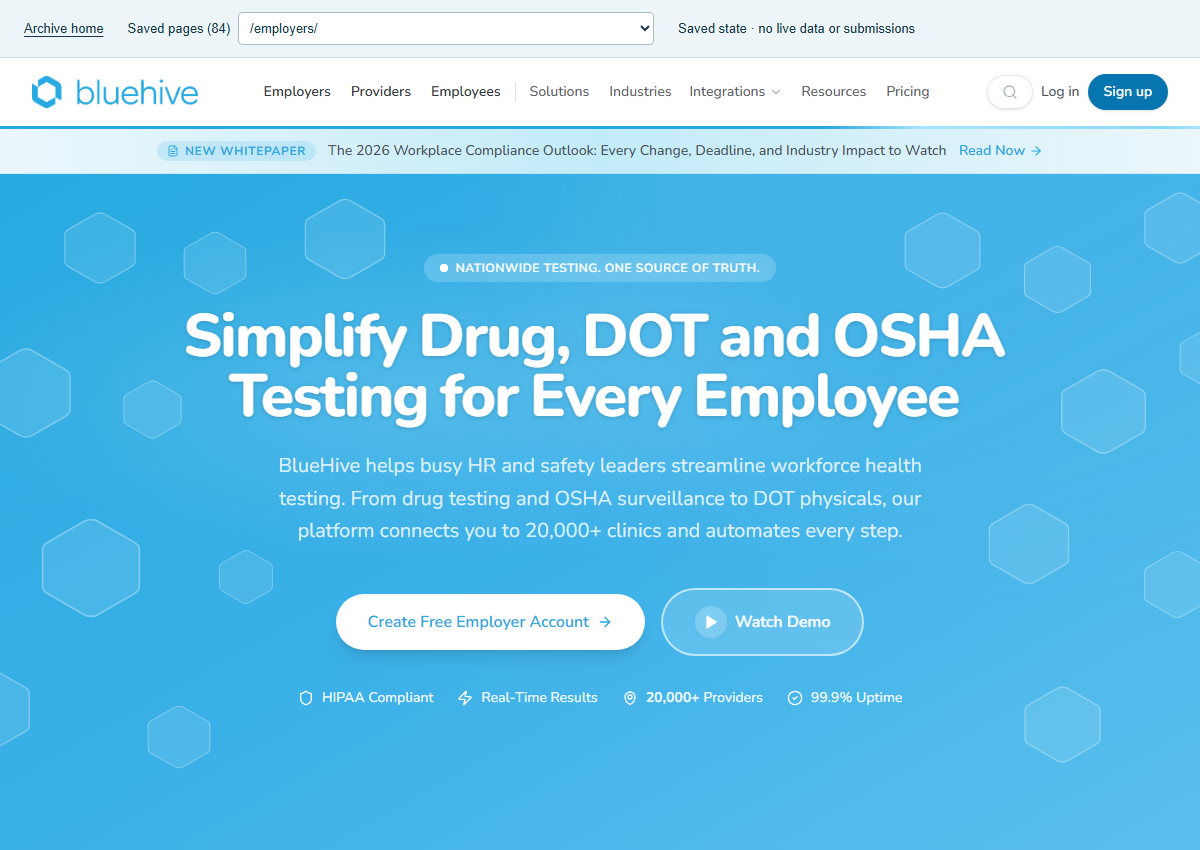Click the 20,000+ Providers location pin icon
Viewport: 1200px width, 850px height.
coord(630,698)
